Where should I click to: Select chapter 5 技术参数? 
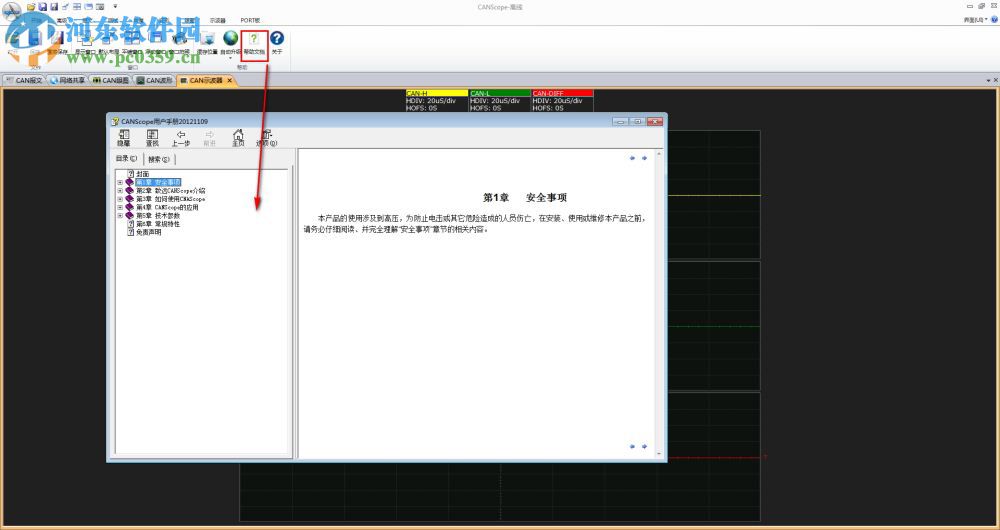[x=158, y=216]
